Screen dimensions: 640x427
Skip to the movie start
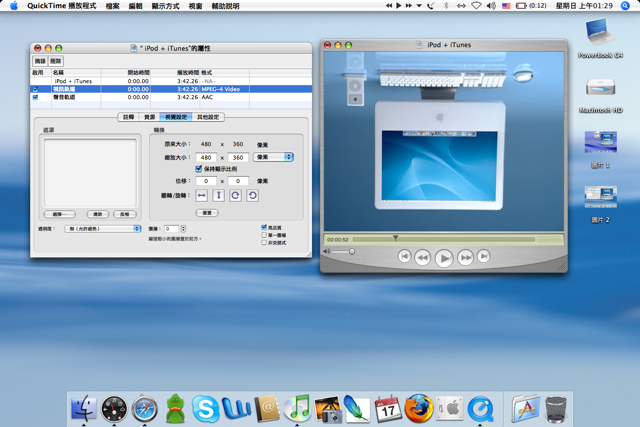[x=404, y=256]
